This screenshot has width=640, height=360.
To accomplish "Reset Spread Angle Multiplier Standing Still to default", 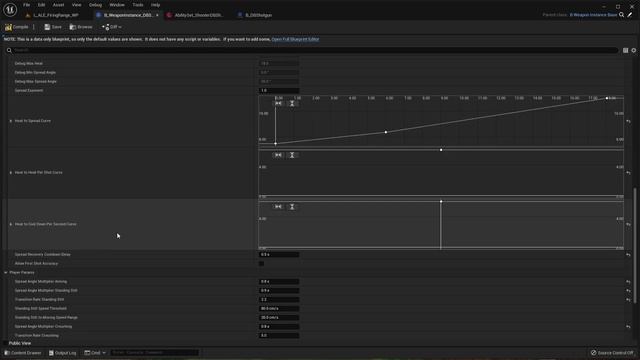I will [x=628, y=291].
